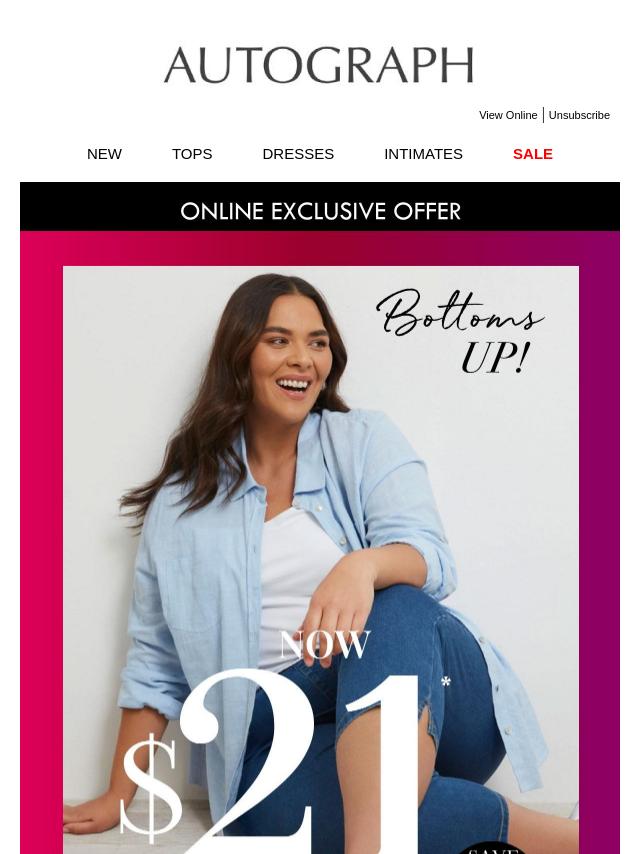Open the INTIMATES category
The width and height of the screenshot is (640, 854).
click(423, 154)
